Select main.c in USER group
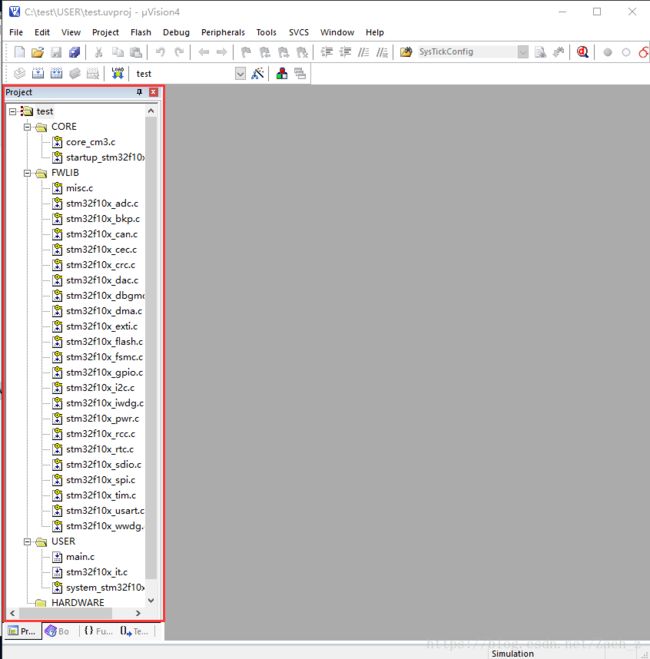This screenshot has height=659, width=650. click(x=80, y=557)
